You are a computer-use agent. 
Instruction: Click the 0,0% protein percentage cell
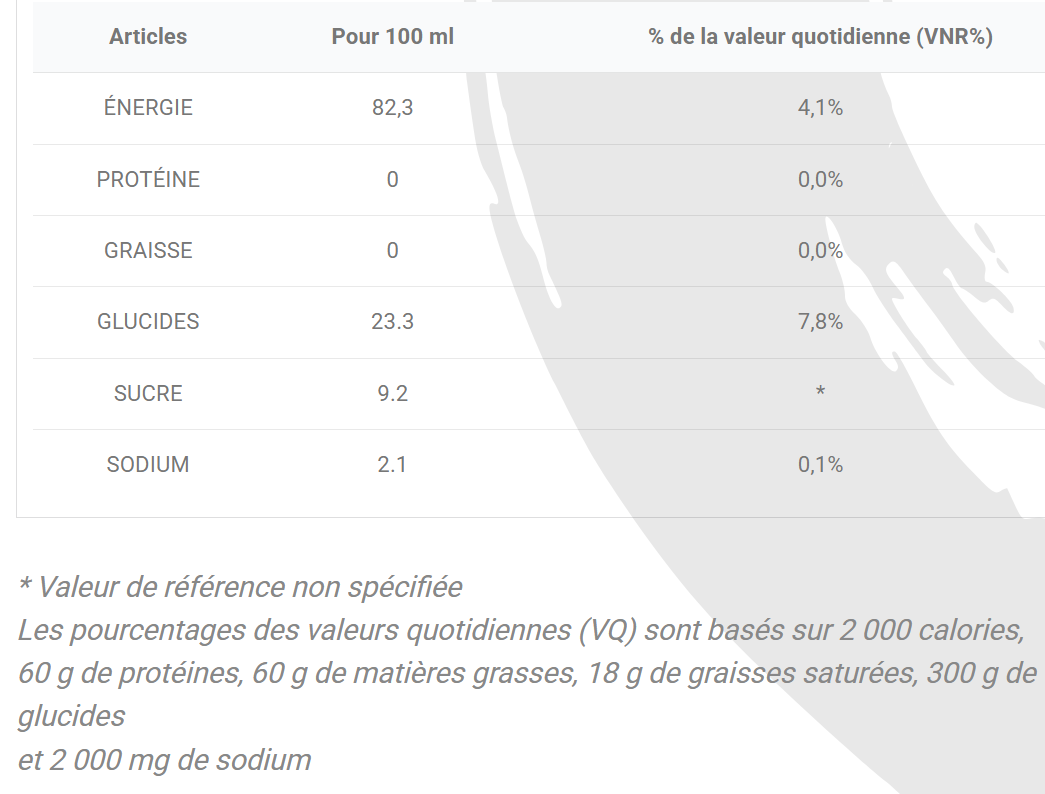click(x=820, y=179)
